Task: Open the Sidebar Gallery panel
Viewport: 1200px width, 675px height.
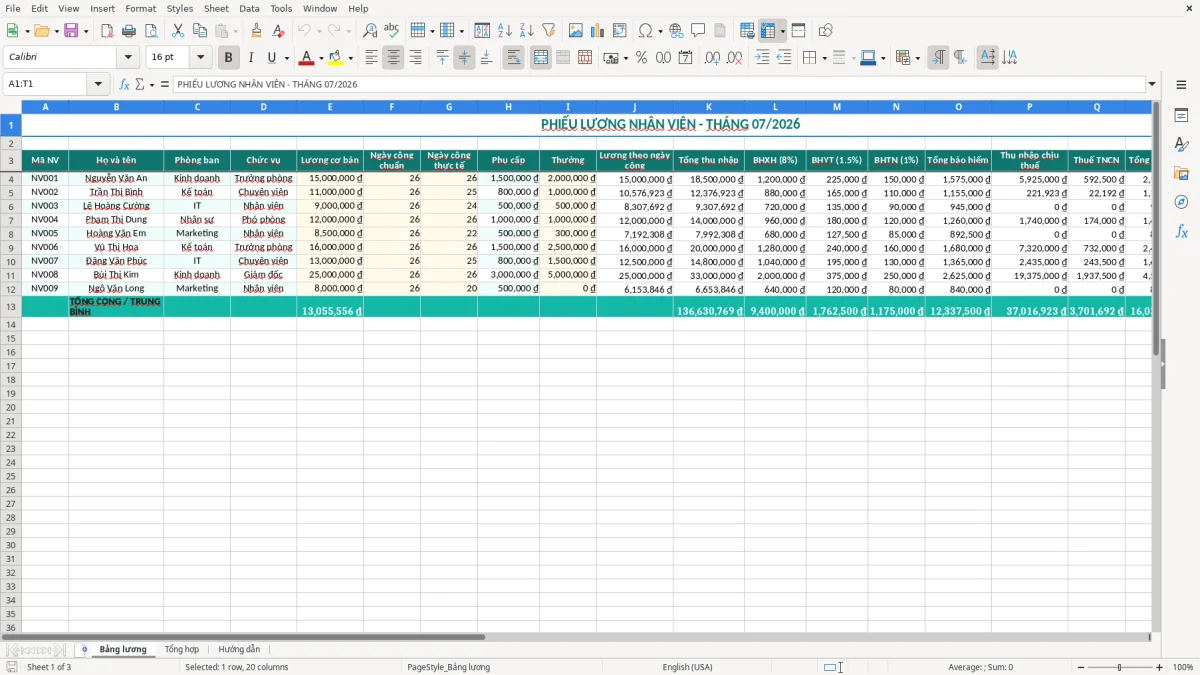Action: (1182, 173)
